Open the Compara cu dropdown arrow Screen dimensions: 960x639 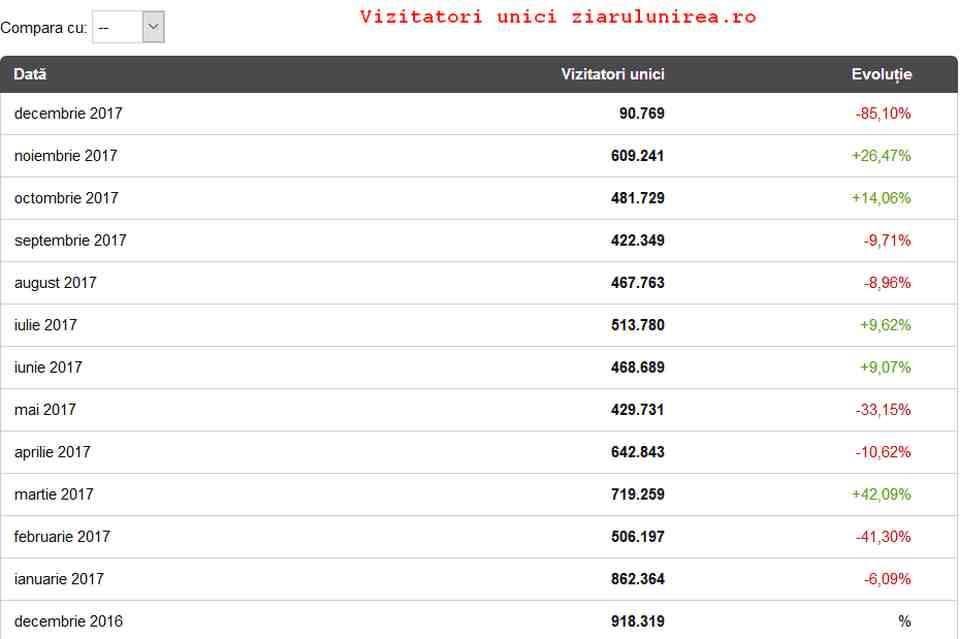[x=153, y=27]
